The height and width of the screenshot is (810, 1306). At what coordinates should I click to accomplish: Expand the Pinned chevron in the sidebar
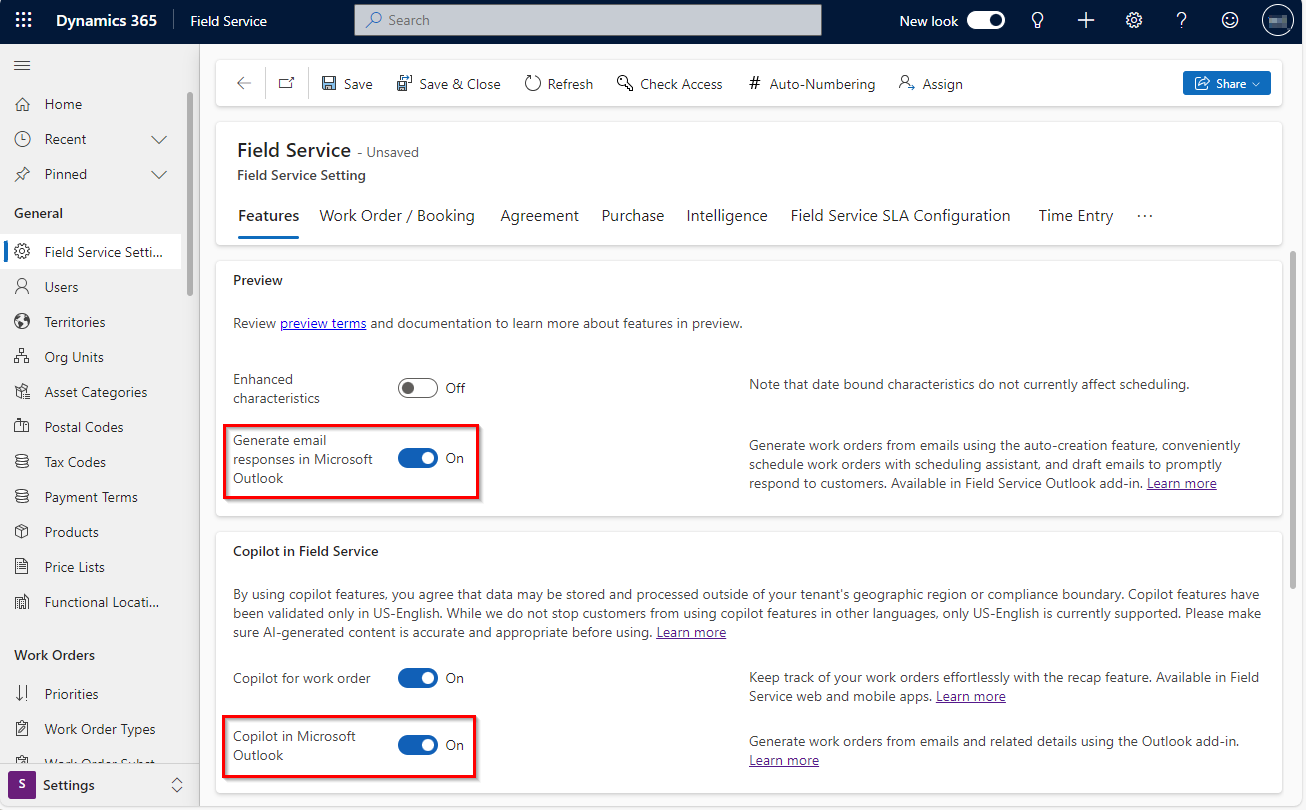tap(158, 174)
